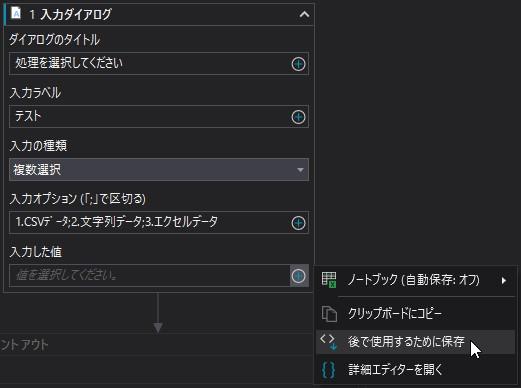The width and height of the screenshot is (521, 388).
Task: Open the 入力の種類 dropdown showing 複数選択
Action: 159,170
